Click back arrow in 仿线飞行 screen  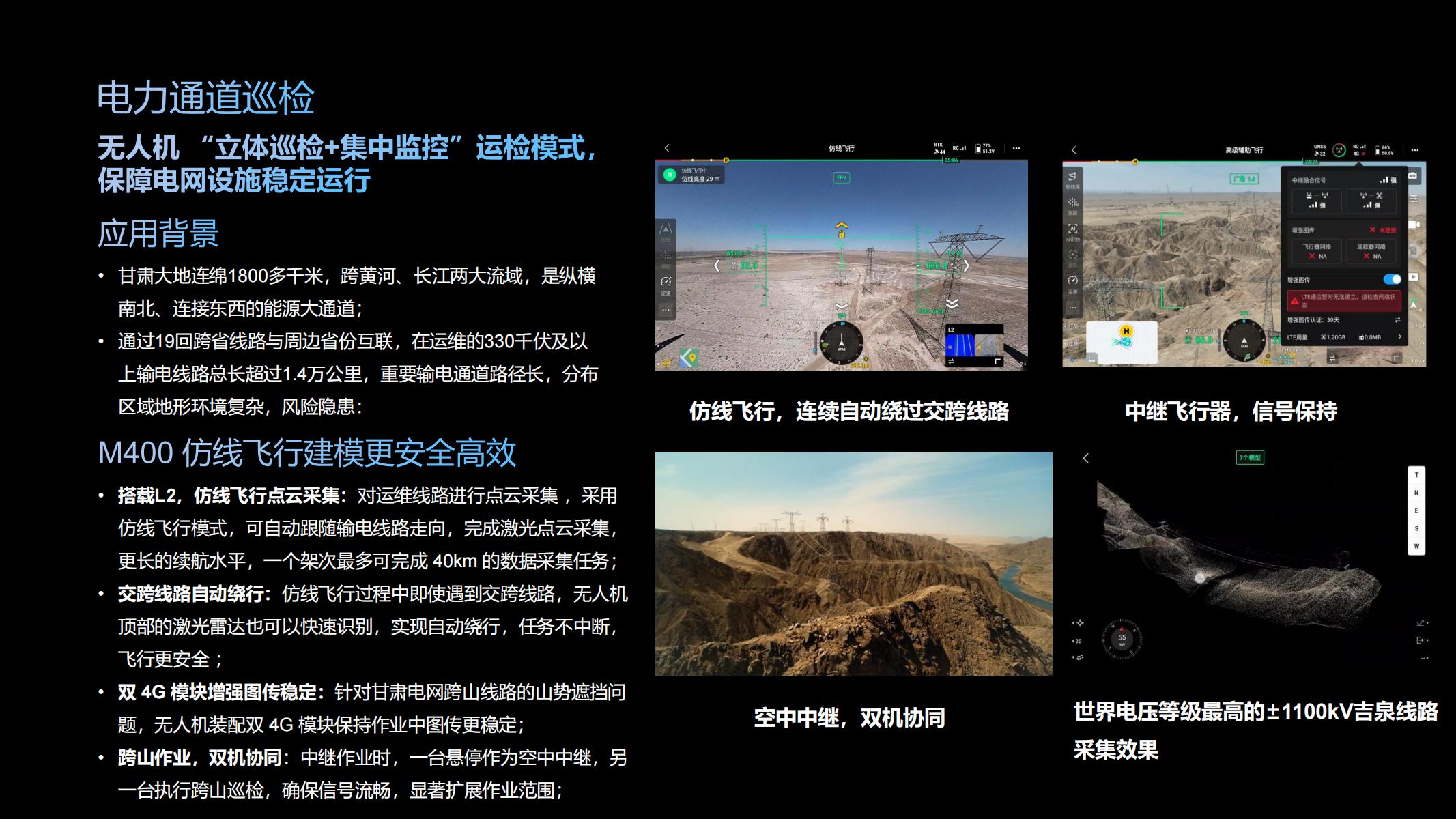[x=667, y=148]
